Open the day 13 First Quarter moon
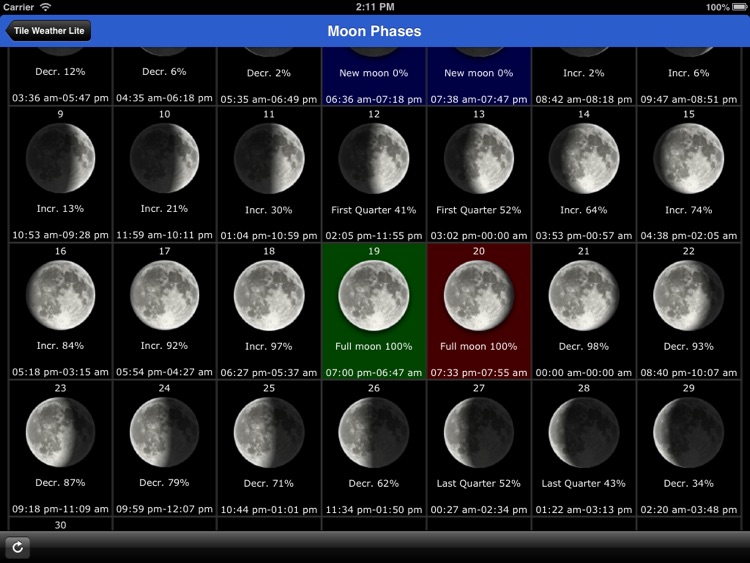This screenshot has width=750, height=563. point(479,159)
